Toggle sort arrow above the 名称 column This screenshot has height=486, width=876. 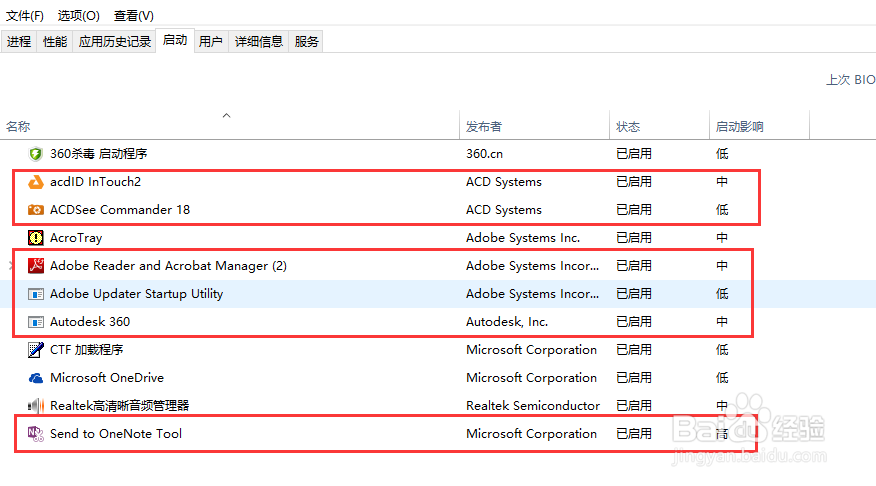pos(226,116)
